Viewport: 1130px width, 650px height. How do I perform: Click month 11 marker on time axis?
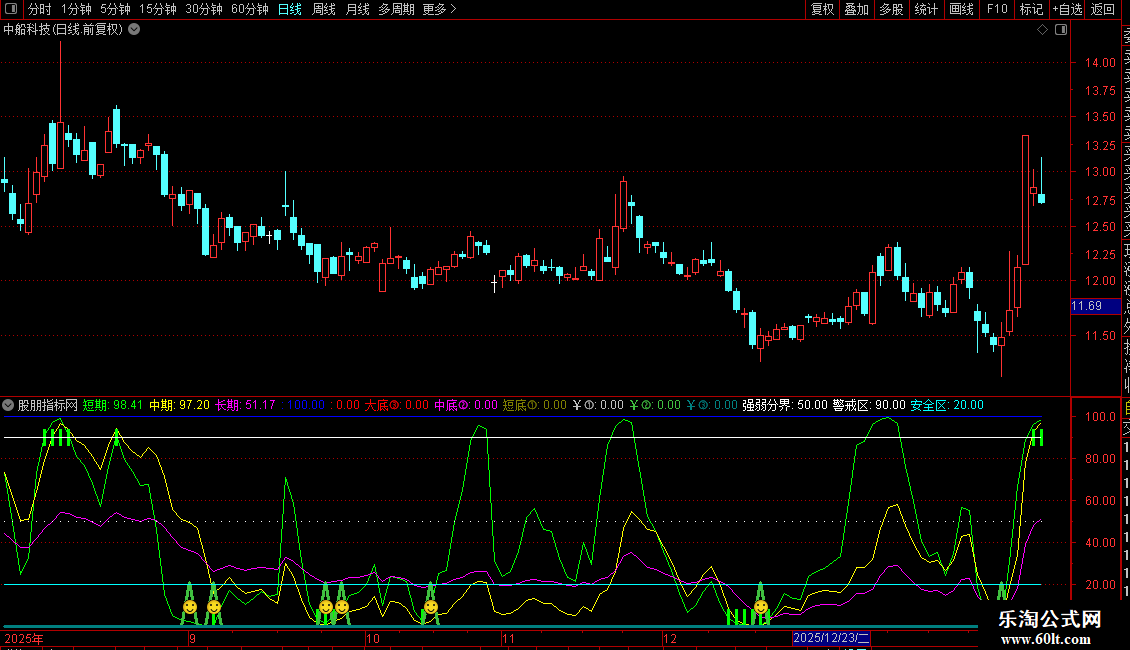[x=509, y=638]
